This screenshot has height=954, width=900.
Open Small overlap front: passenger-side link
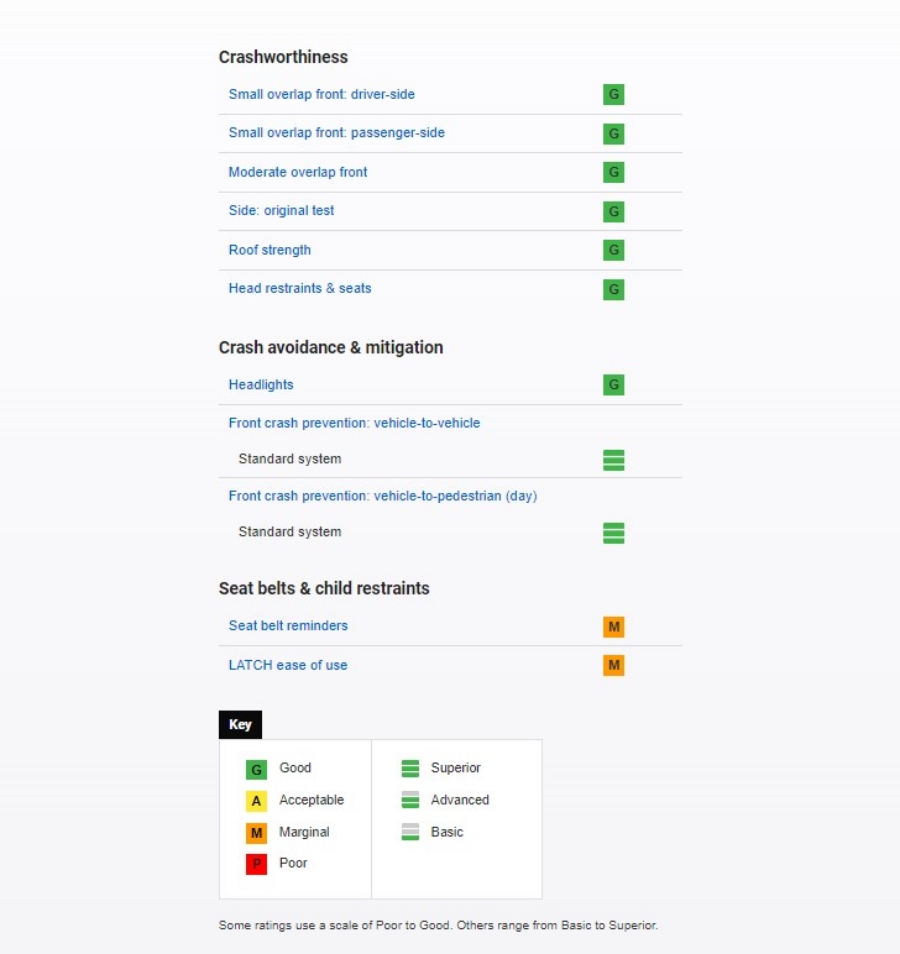tap(336, 133)
